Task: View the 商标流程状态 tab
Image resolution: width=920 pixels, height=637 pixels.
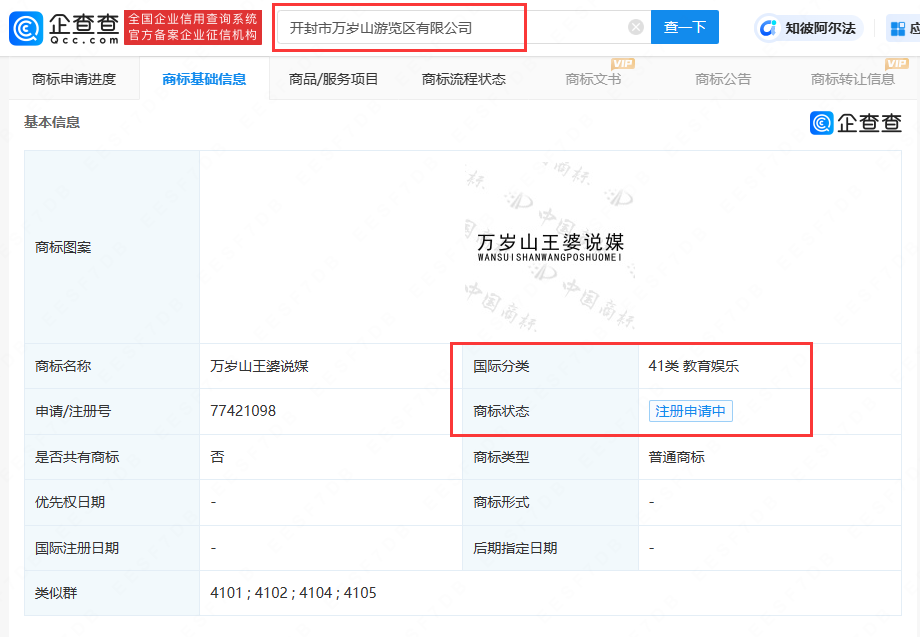Action: tap(462, 77)
